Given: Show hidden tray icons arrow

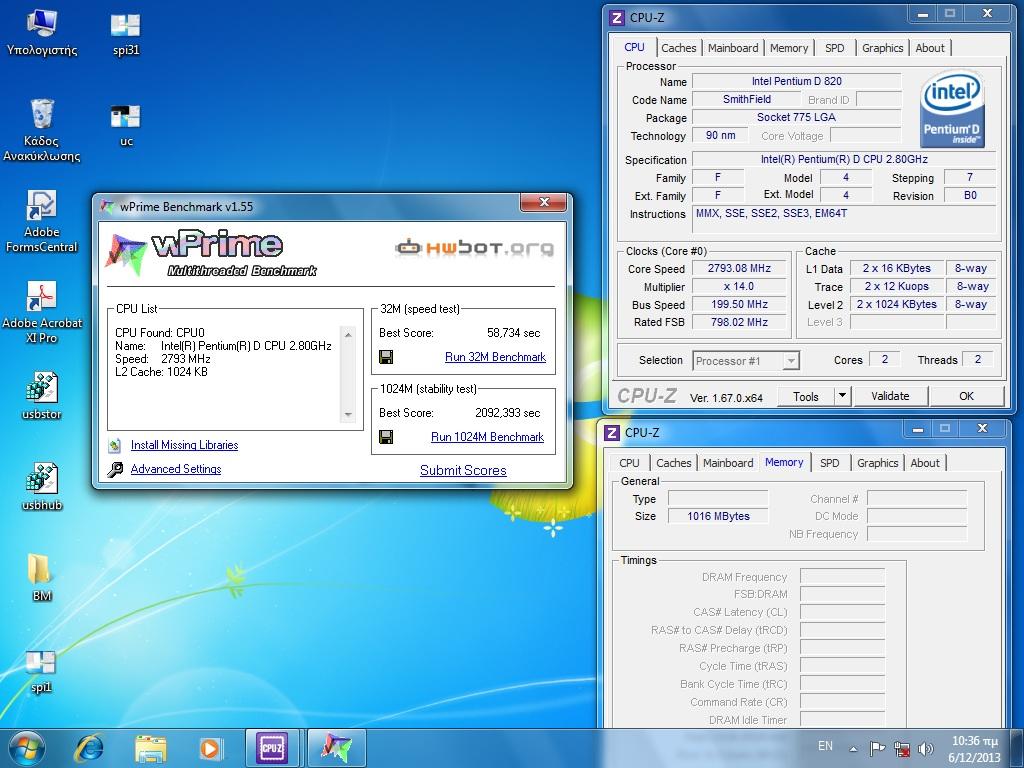Looking at the screenshot, I should (x=853, y=748).
